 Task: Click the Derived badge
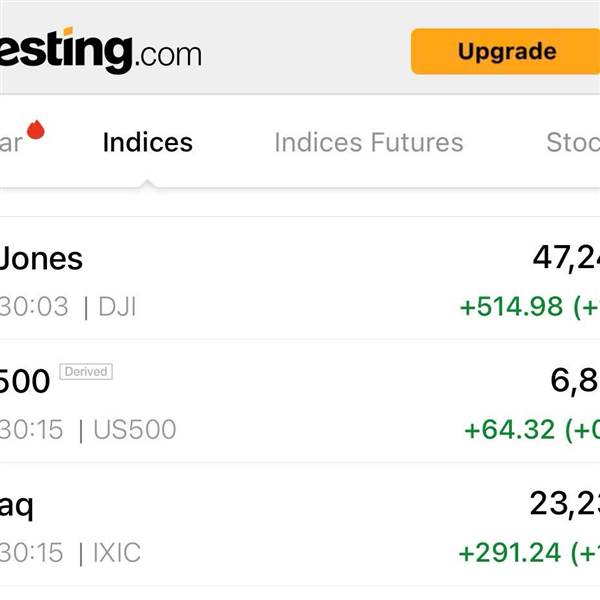tap(86, 372)
